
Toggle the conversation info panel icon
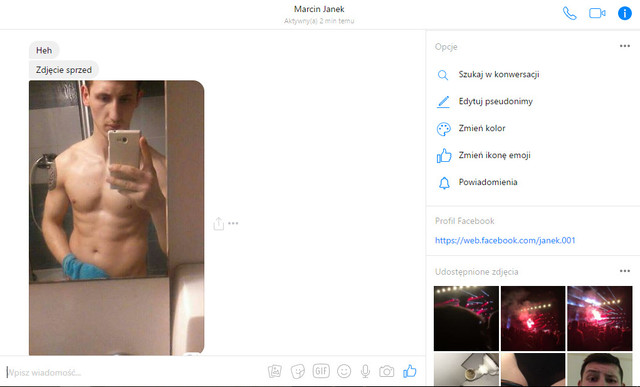(x=624, y=13)
